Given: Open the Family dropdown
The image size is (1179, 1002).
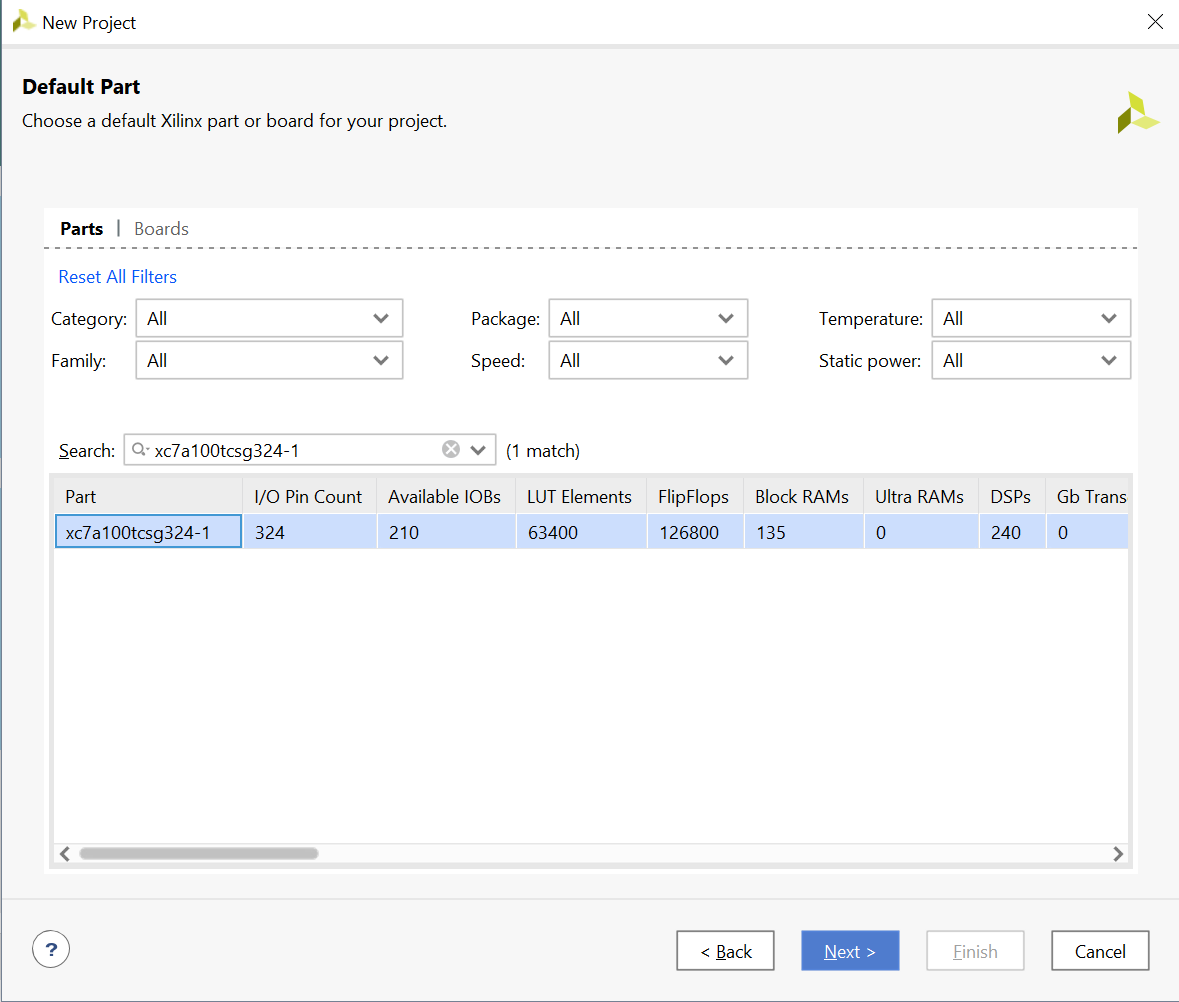Looking at the screenshot, I should 269,361.
